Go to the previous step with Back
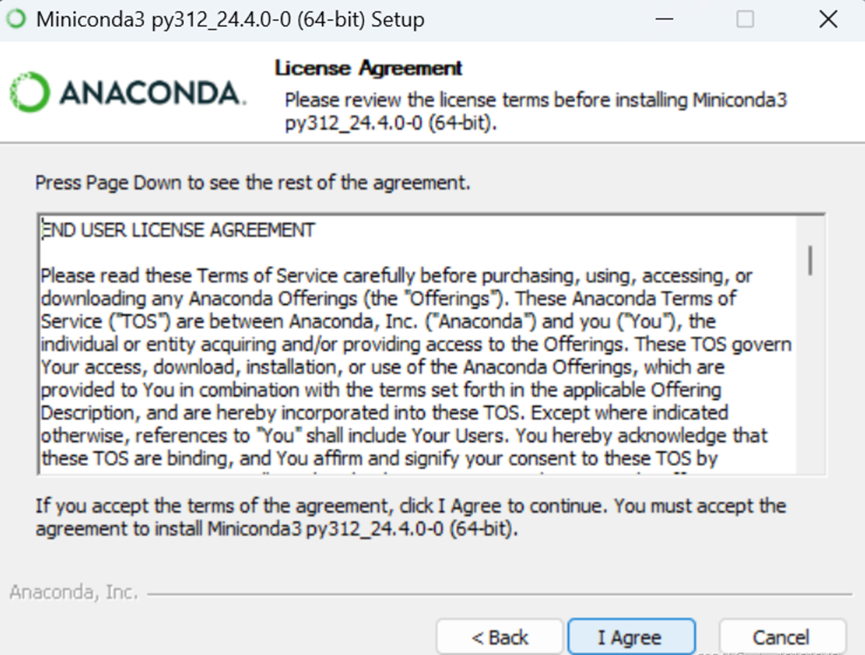 pyautogui.click(x=499, y=637)
